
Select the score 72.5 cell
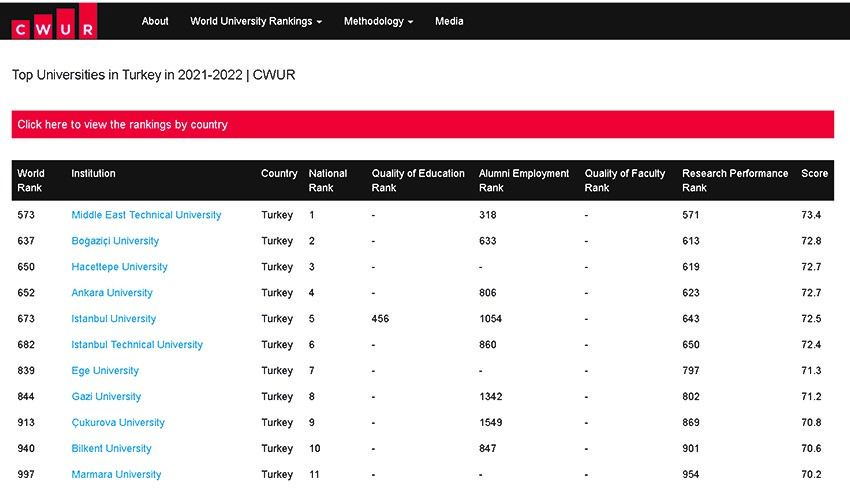[x=811, y=319]
